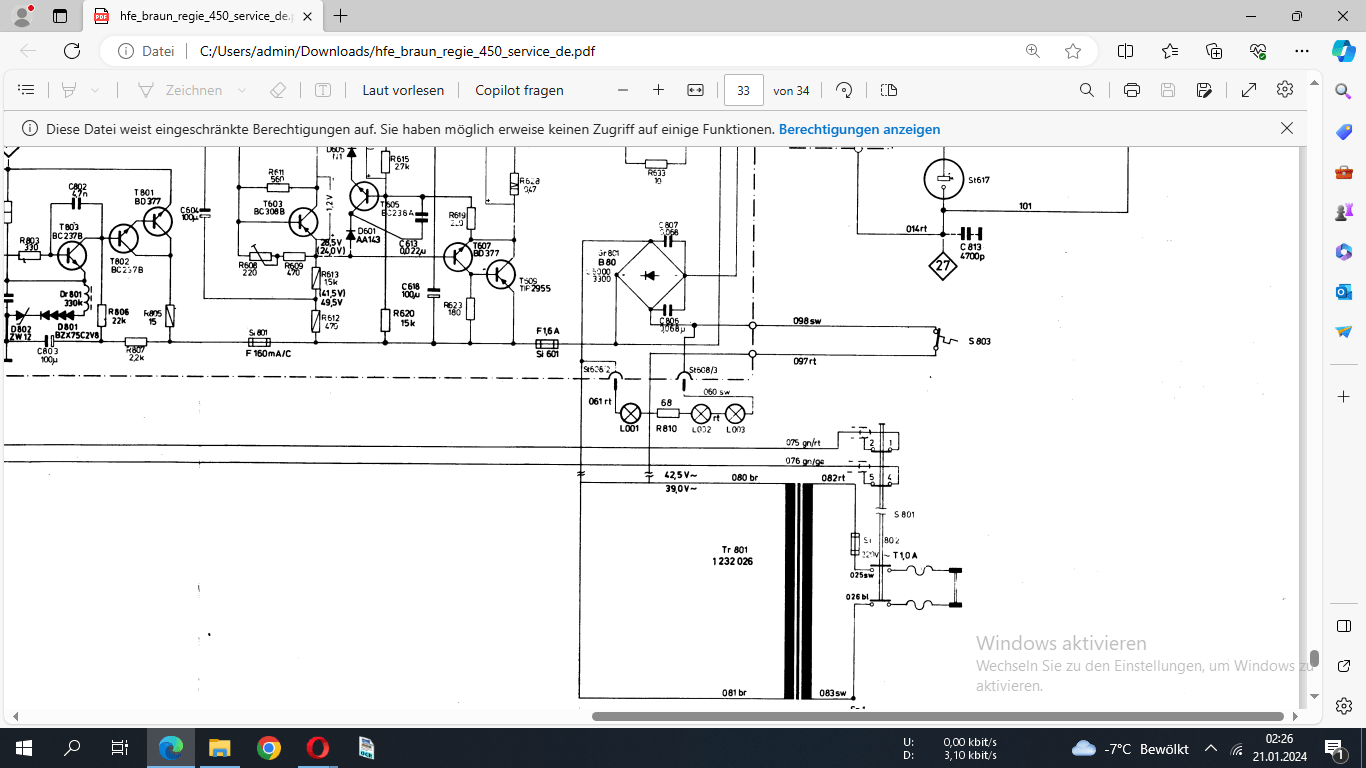Open a new browser tab
Viewport: 1366px width, 768px height.
click(x=341, y=16)
